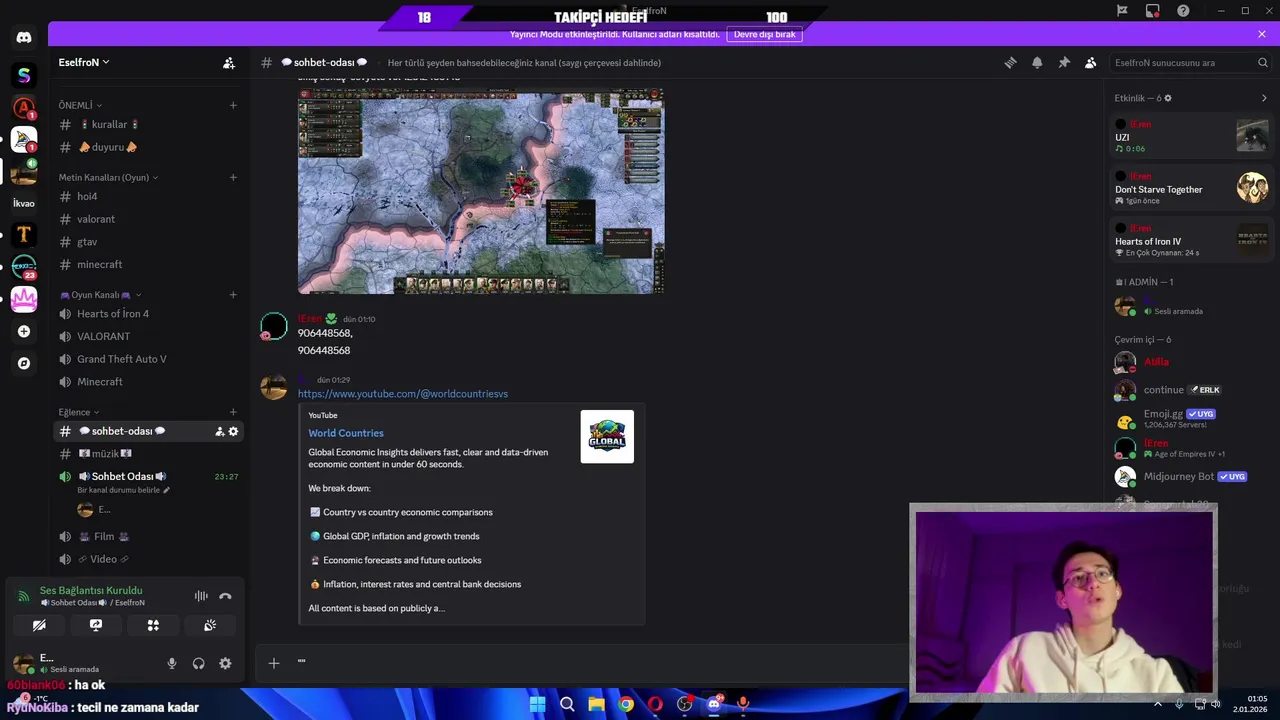The height and width of the screenshot is (720, 1280).
Task: Open the orange 'T' server icon
Action: (24, 235)
